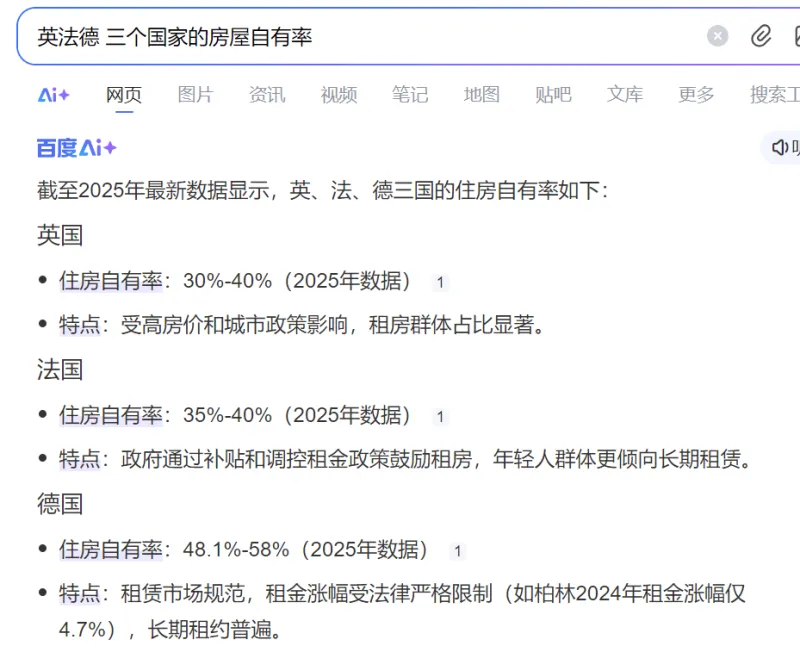Expand the 更多 tab options
Viewport: 800px width, 652px height.
(x=696, y=95)
